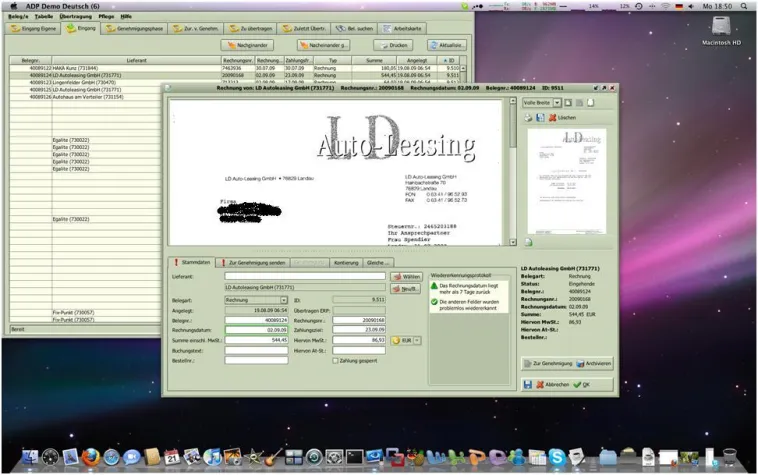Click the Apple menu icon
This screenshot has width=758, height=475.
coord(14,6)
